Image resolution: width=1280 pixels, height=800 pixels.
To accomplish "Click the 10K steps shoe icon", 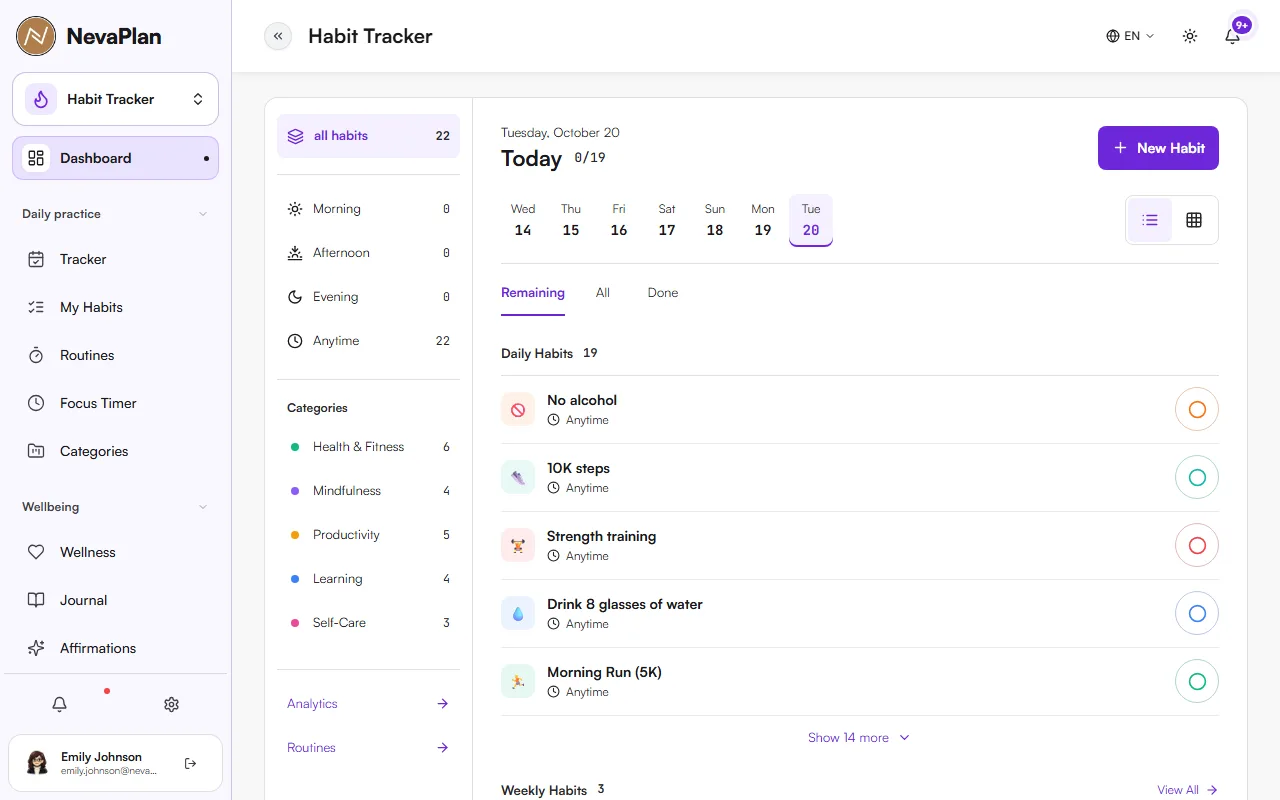I will point(518,477).
